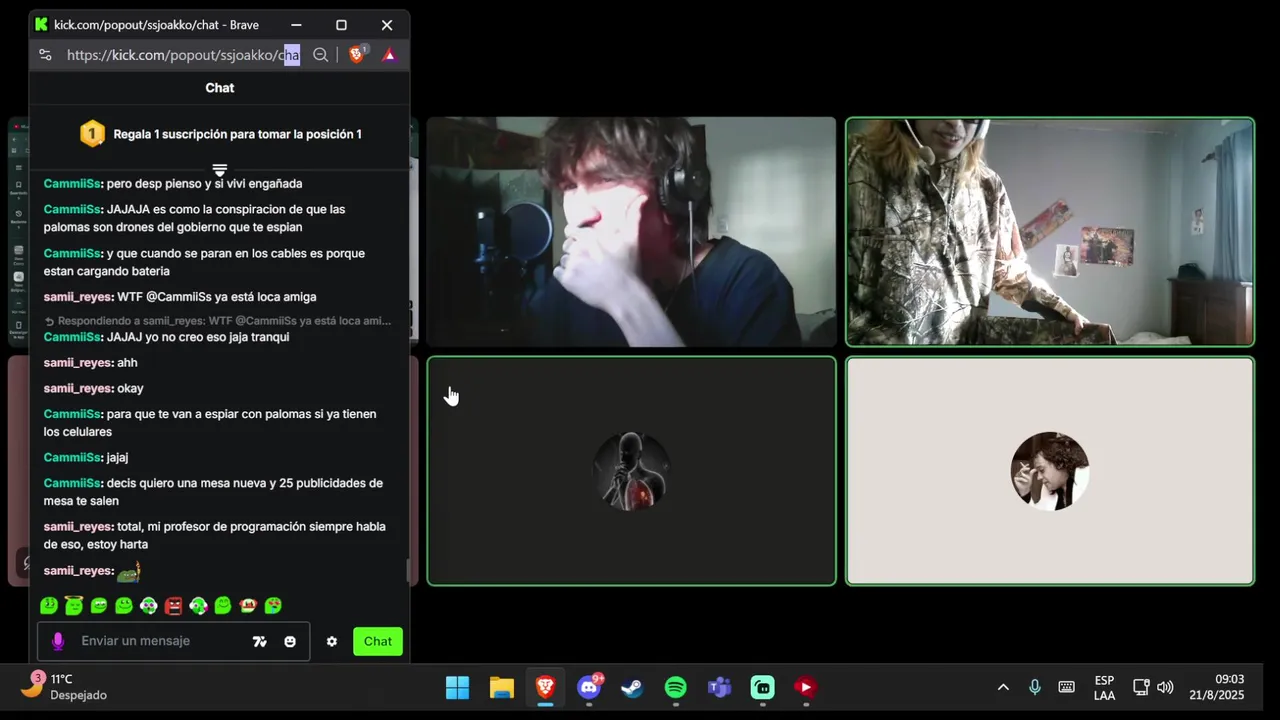This screenshot has height=720, width=1280.
Task: Open the Brave site settings icon
Action: pos(45,55)
